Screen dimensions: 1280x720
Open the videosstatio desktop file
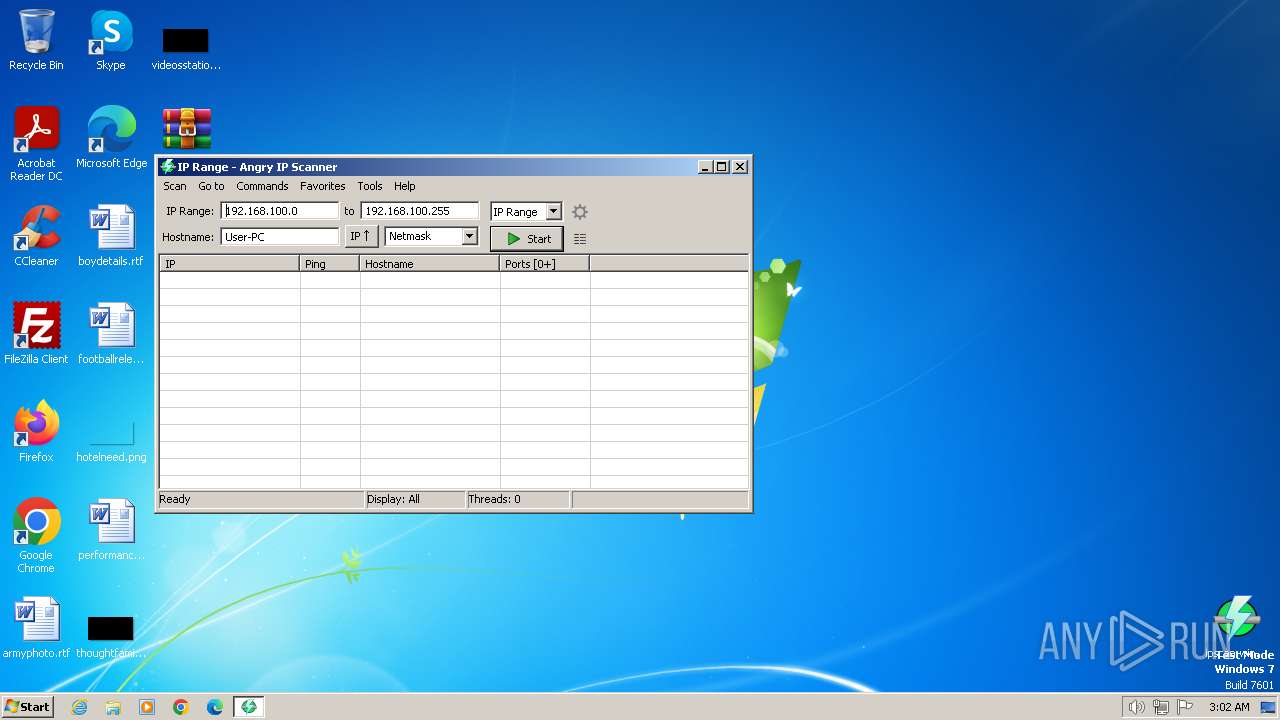pos(186,47)
